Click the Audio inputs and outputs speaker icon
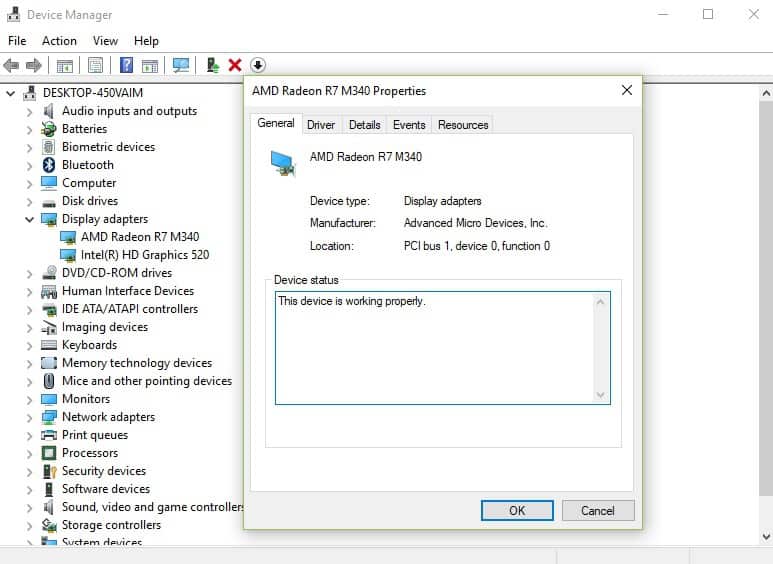Viewport: 773px width, 564px height. click(49, 111)
